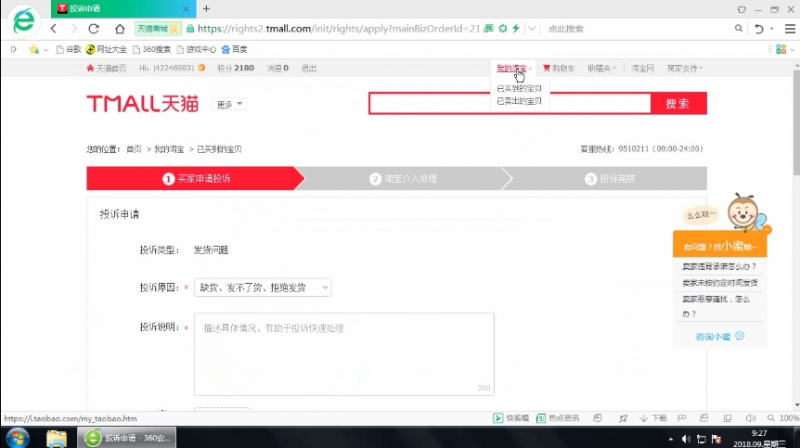The image size is (800, 448).
Task: Open 已买到的宝贝 in the breadcrumb
Action: click(219, 149)
